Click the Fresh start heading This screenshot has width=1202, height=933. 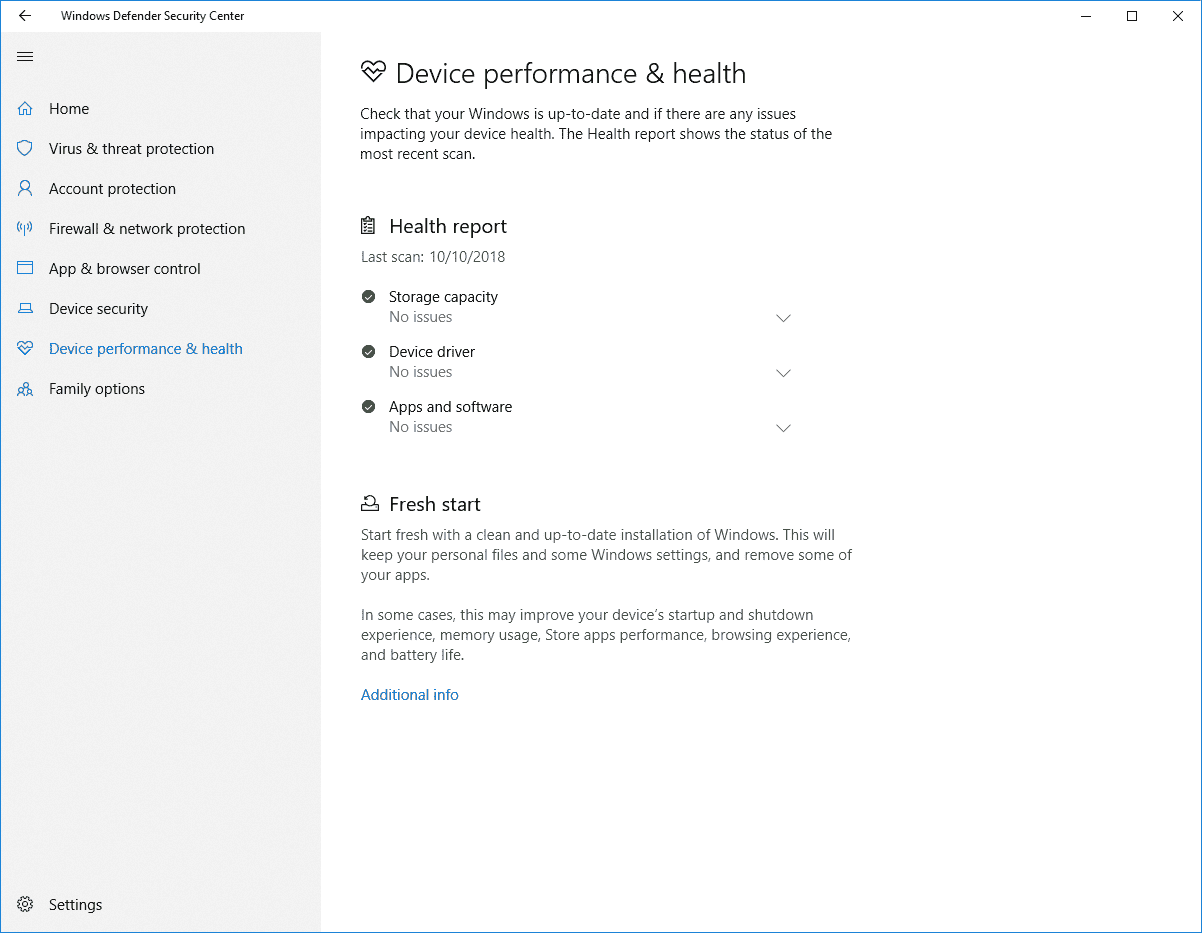coord(435,504)
